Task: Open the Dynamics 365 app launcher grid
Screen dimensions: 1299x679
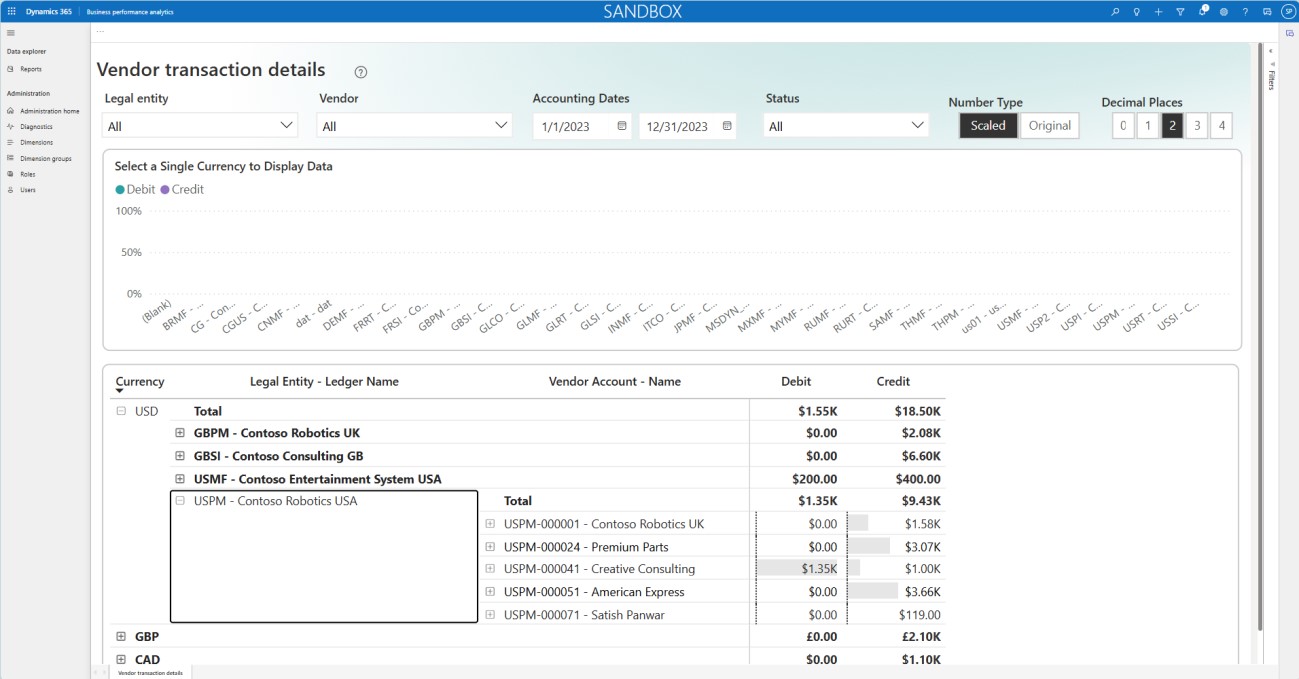Action: tap(12, 12)
